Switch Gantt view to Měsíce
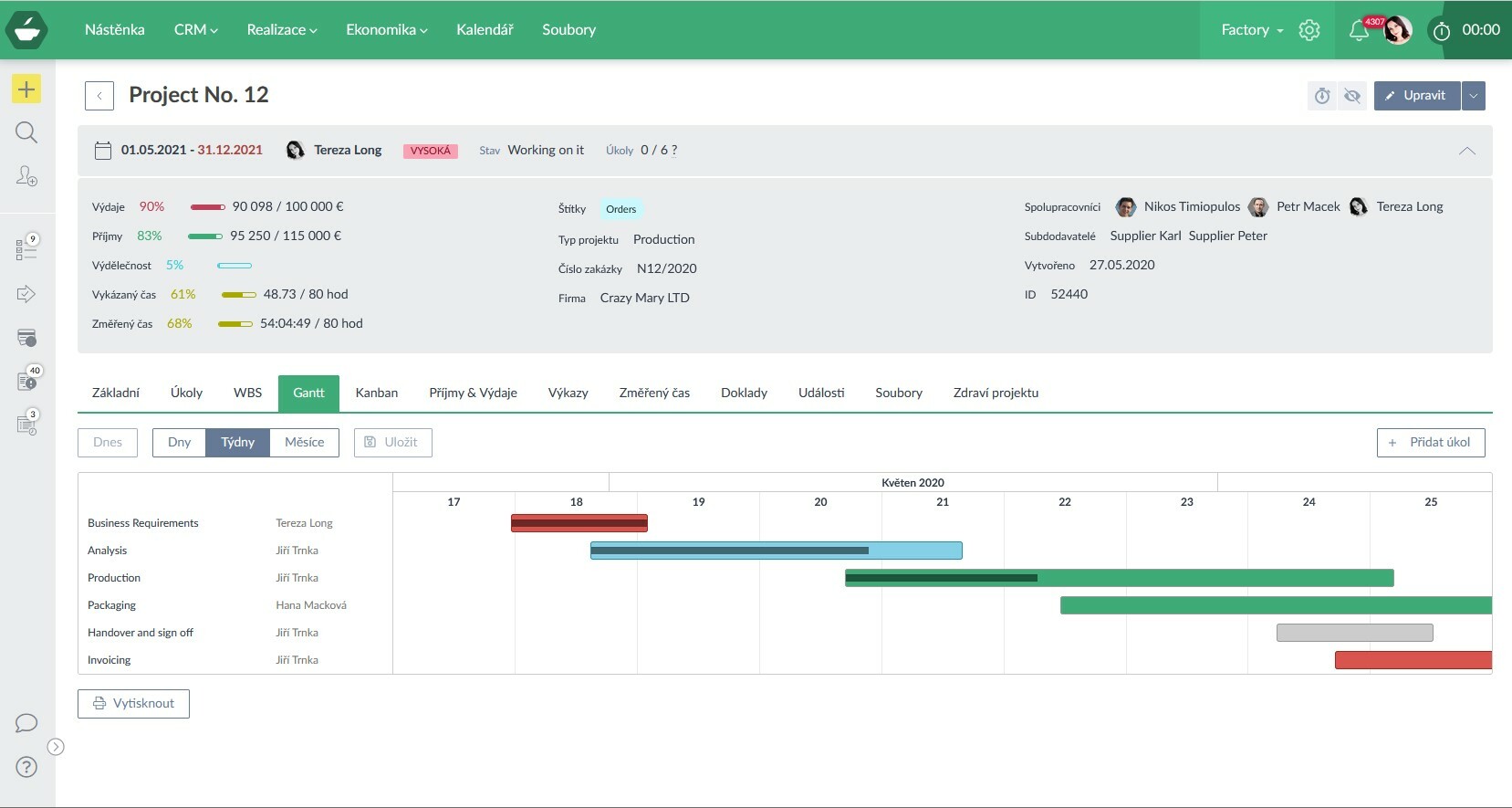Screen dimensions: 1512x808 304,442
